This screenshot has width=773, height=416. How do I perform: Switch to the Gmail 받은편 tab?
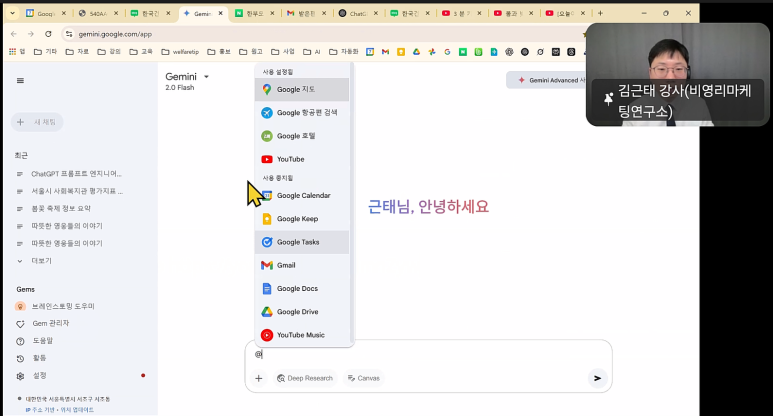307,13
